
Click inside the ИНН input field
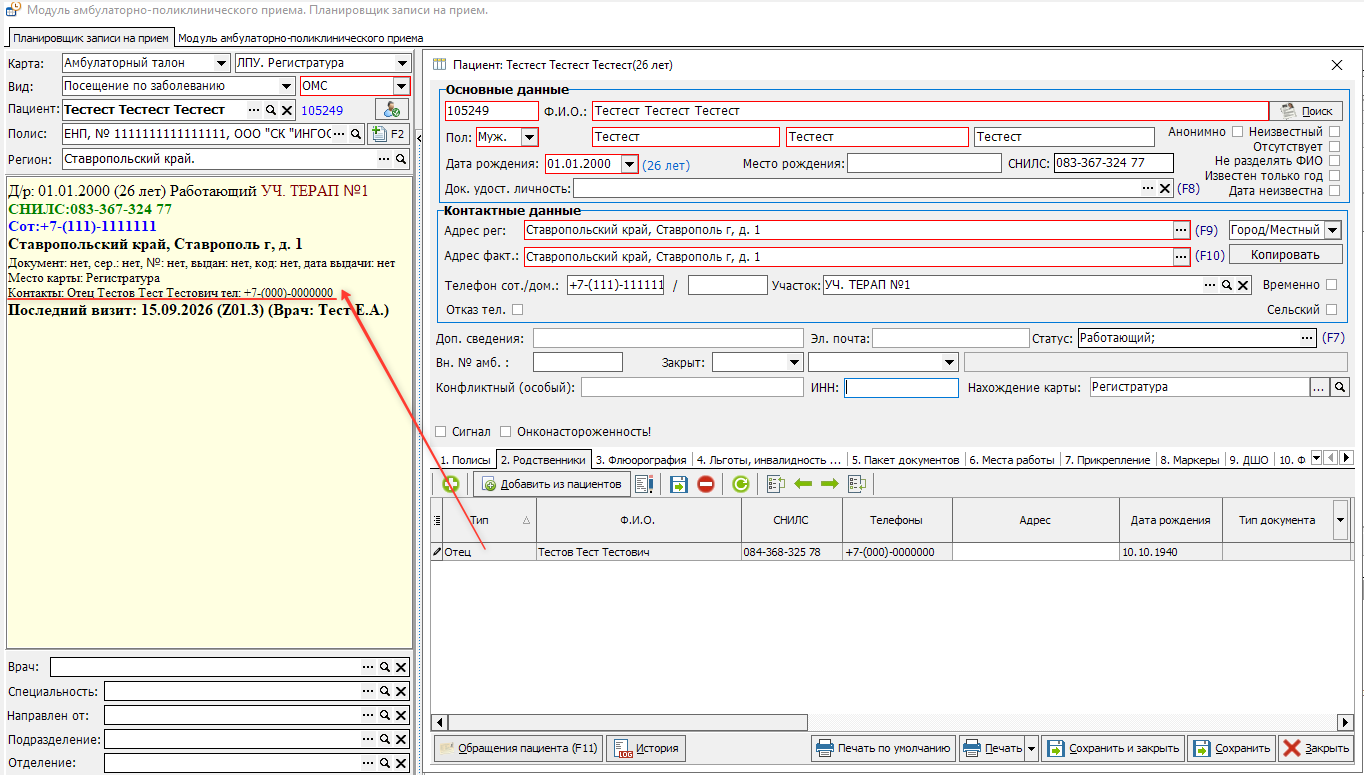901,387
